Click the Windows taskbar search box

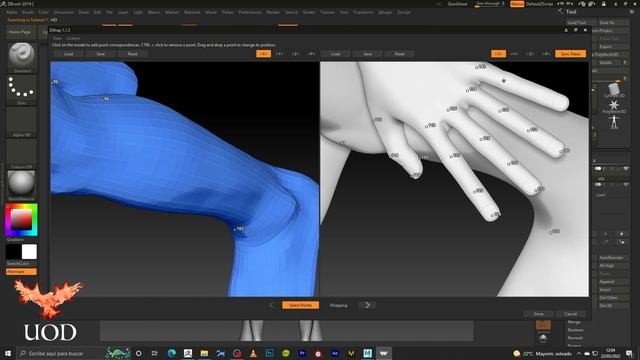tap(60, 353)
